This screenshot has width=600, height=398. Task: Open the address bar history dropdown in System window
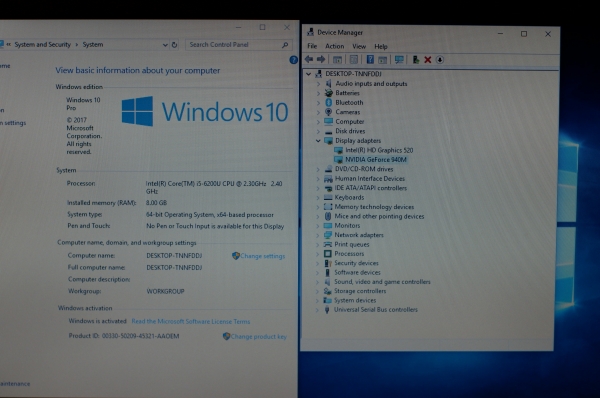[x=165, y=45]
